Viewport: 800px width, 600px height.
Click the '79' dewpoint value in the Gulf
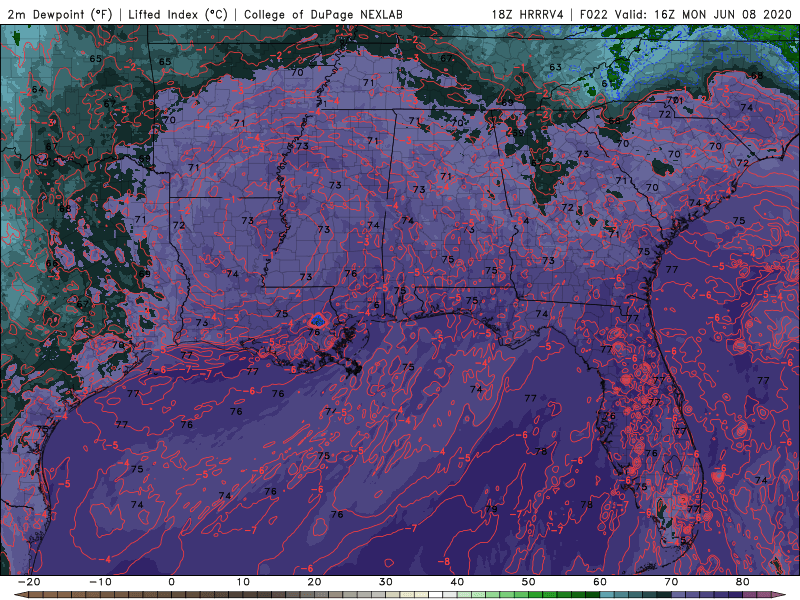[x=491, y=509]
